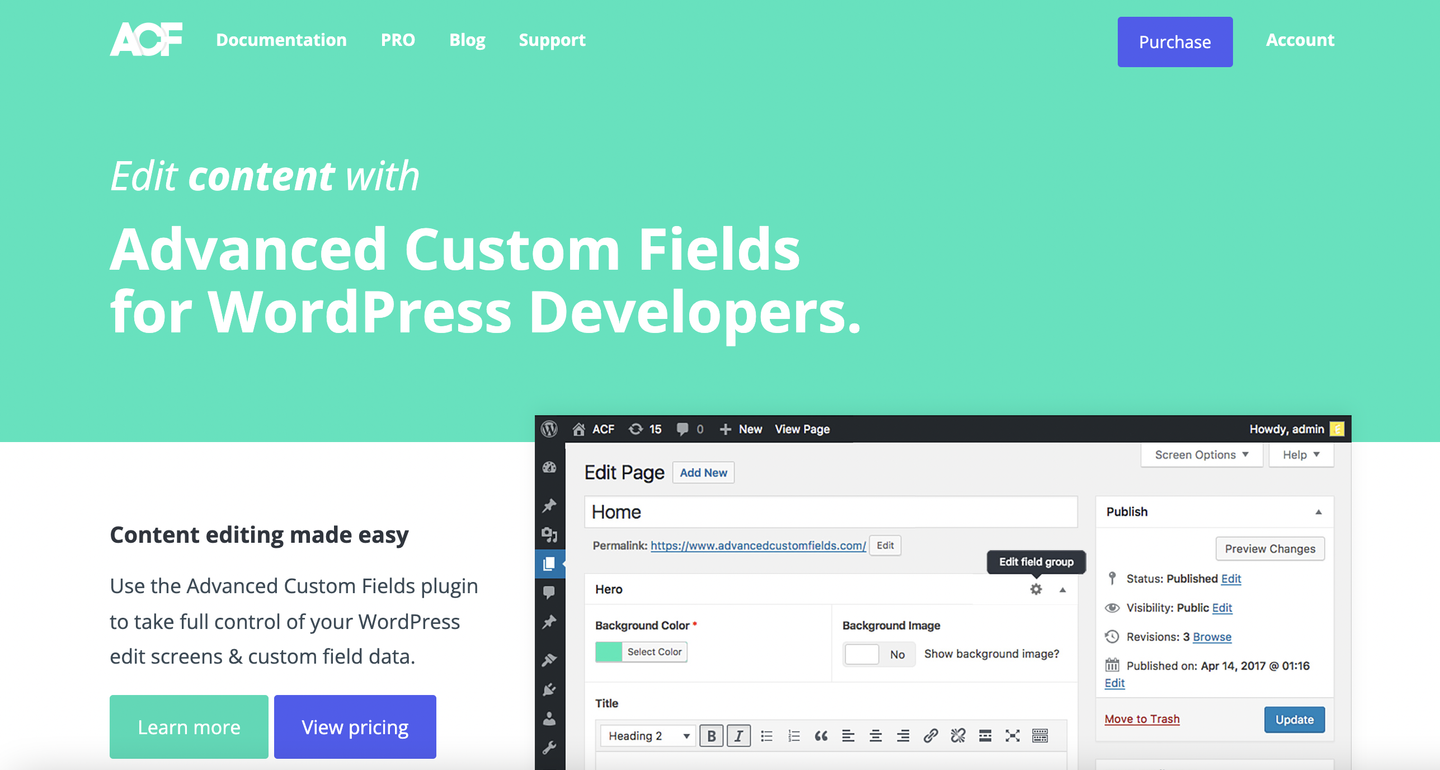Align text center in the Title editor
Viewport: 1440px width, 770px height.
coord(875,736)
